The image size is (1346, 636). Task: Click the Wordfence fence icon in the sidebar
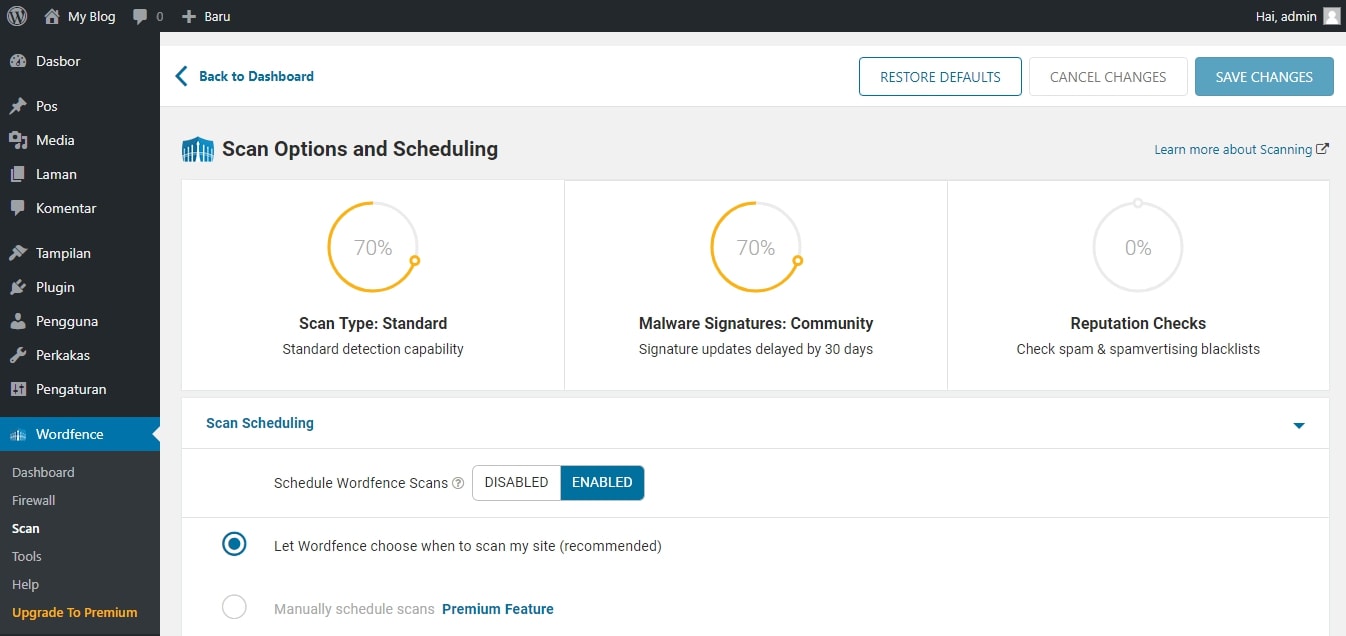pos(18,435)
